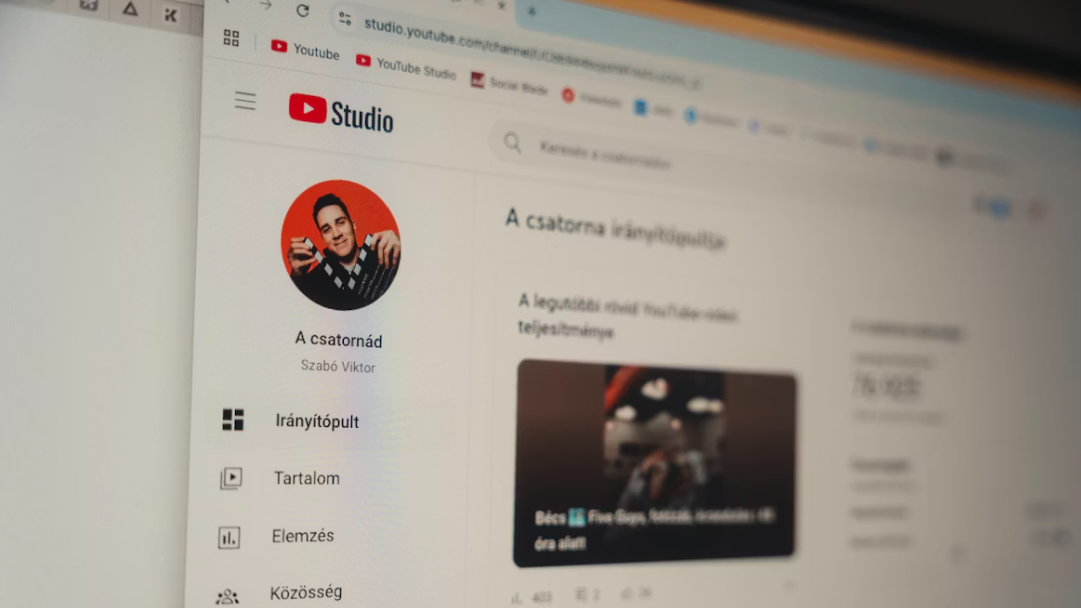Click the search magnifier icon
1081x608 pixels.
[x=512, y=143]
